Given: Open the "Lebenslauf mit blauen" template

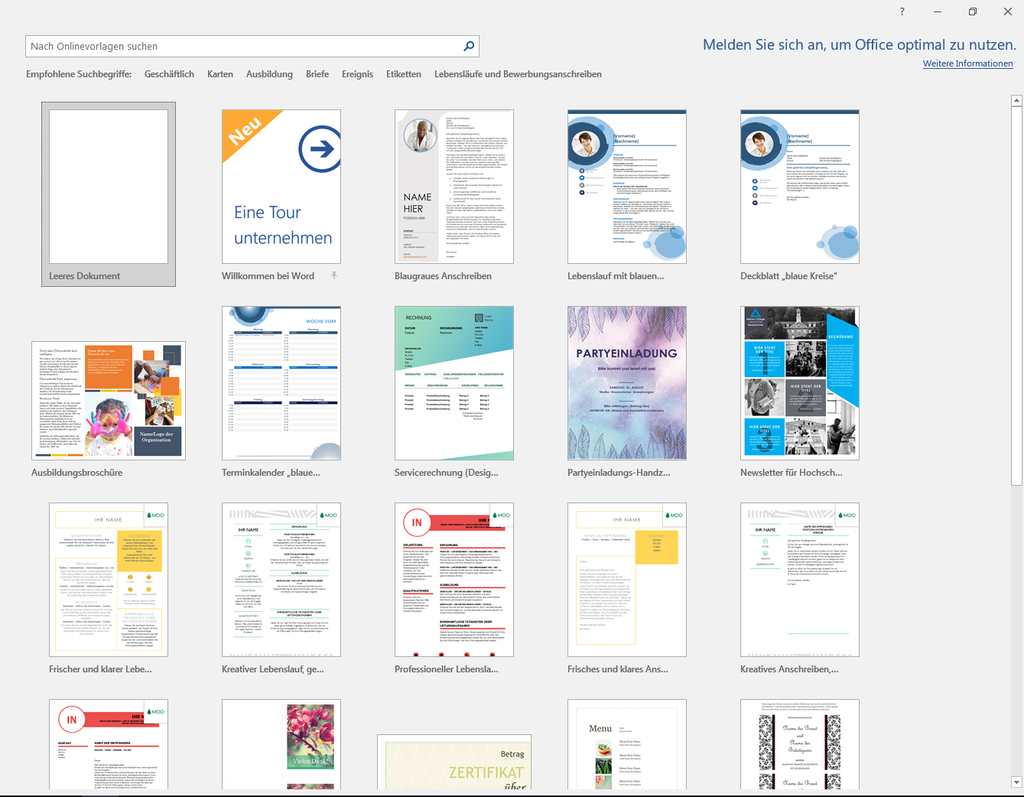Looking at the screenshot, I should (627, 186).
